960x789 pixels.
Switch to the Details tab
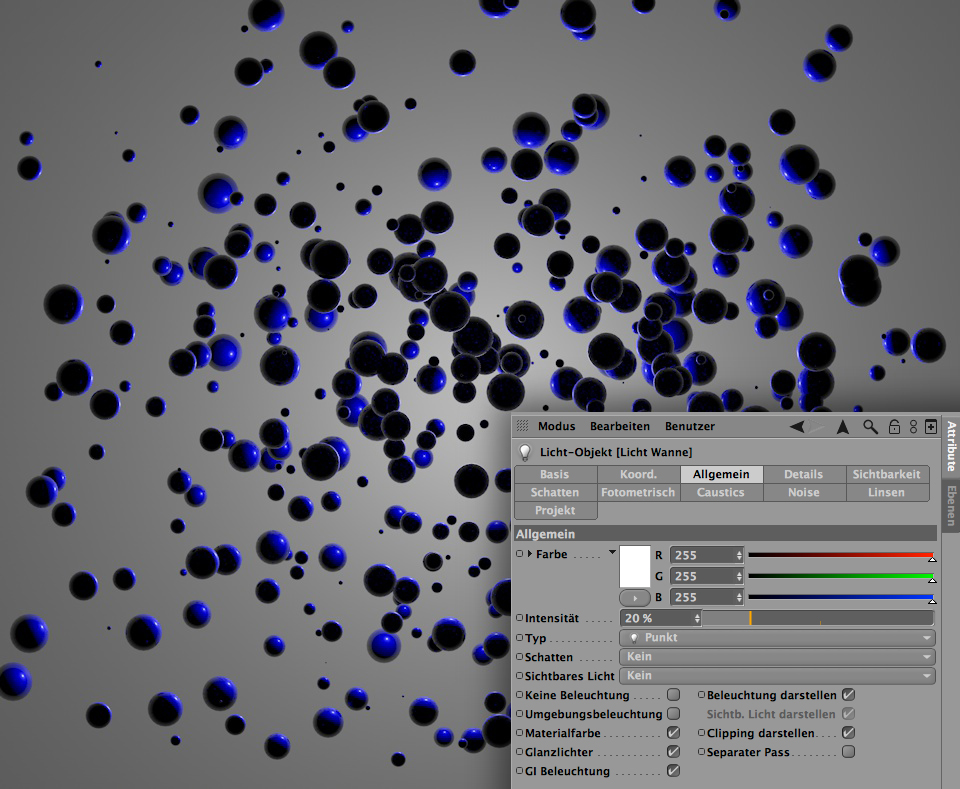click(x=803, y=474)
